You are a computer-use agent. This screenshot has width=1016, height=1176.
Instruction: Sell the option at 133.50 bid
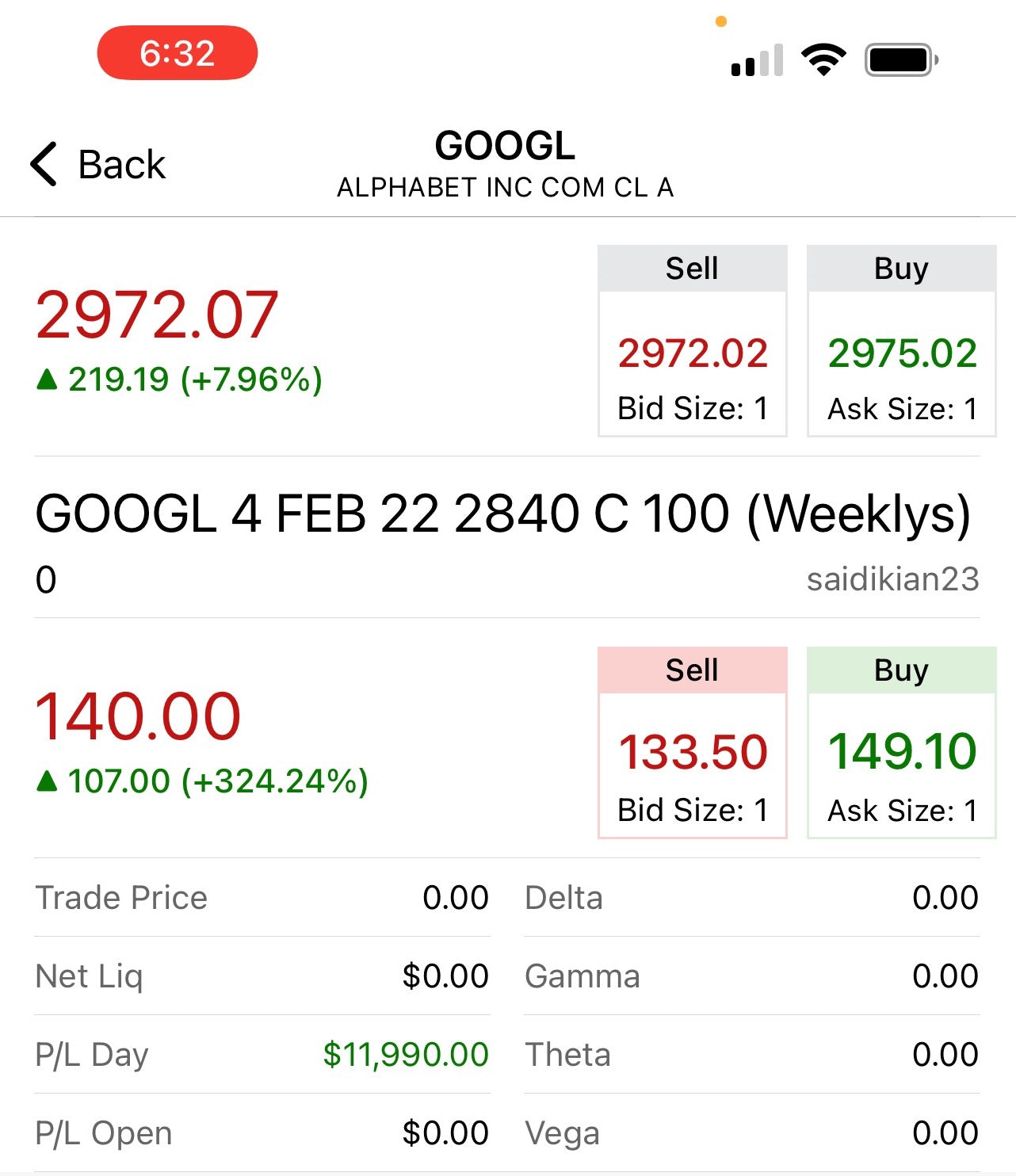tap(693, 743)
